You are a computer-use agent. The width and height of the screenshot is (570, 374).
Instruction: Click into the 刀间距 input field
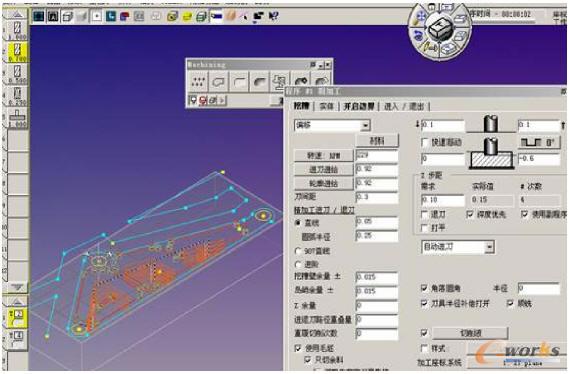[376, 197]
